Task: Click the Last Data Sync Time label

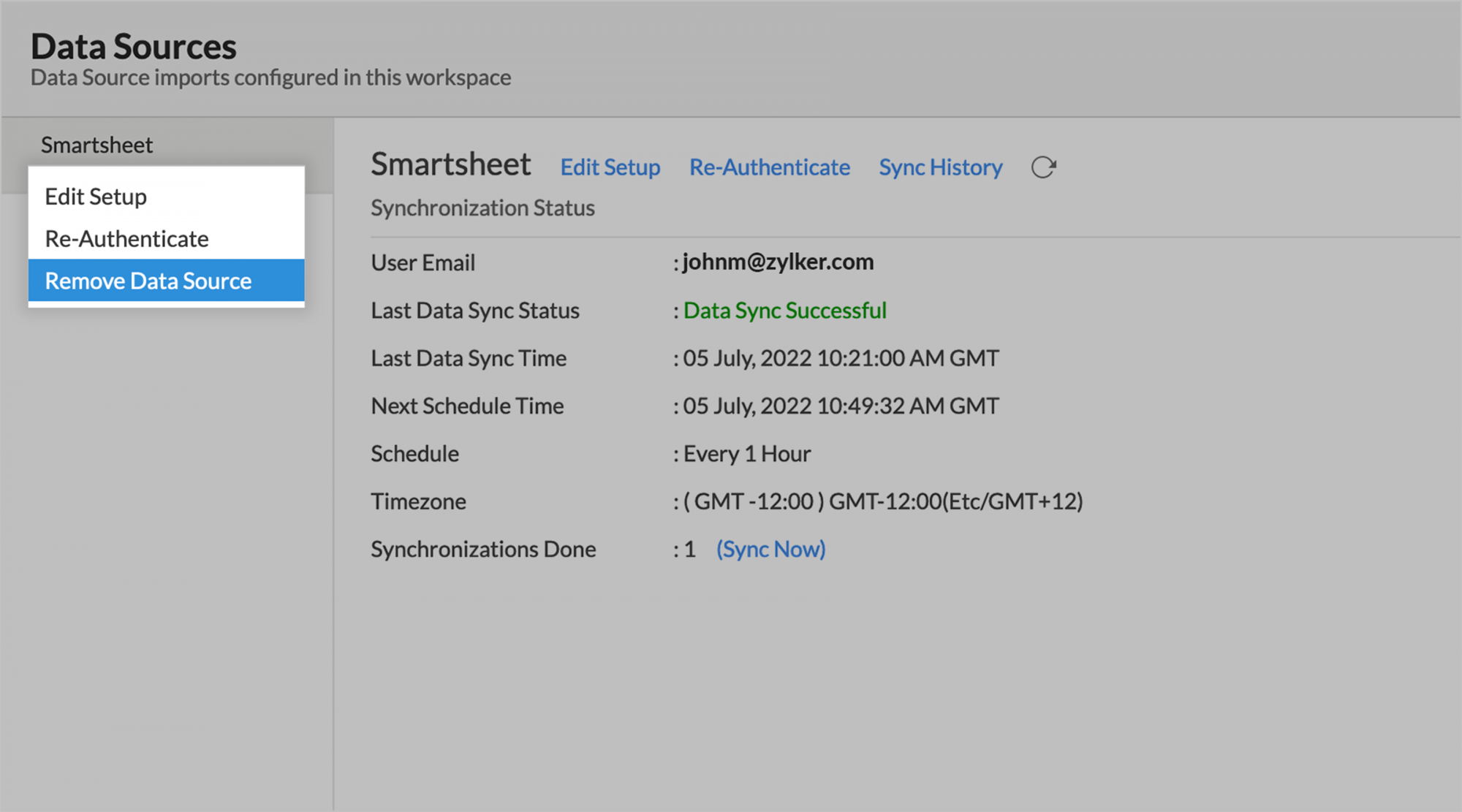Action: pos(469,358)
